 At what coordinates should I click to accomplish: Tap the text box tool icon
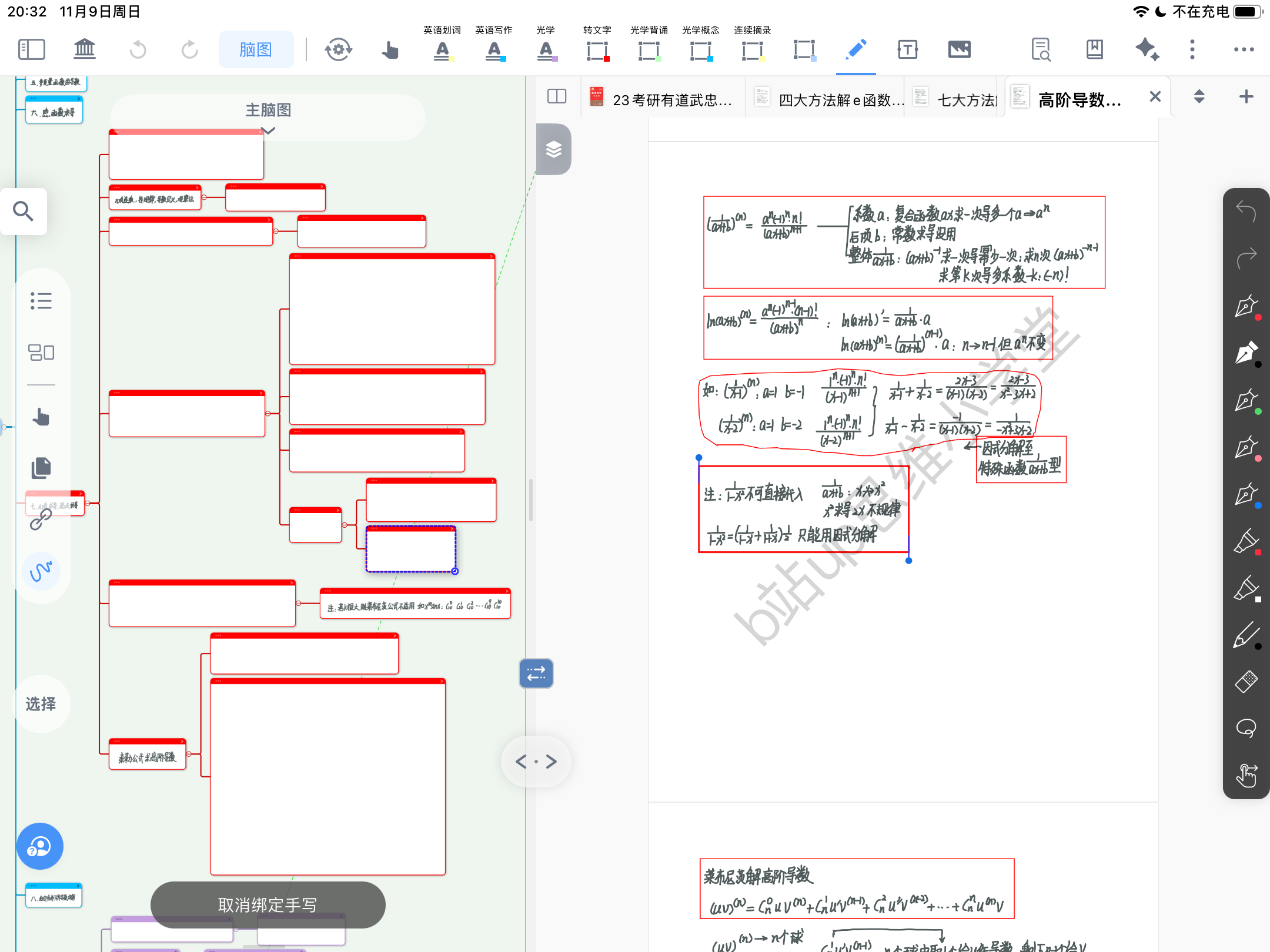click(x=907, y=49)
